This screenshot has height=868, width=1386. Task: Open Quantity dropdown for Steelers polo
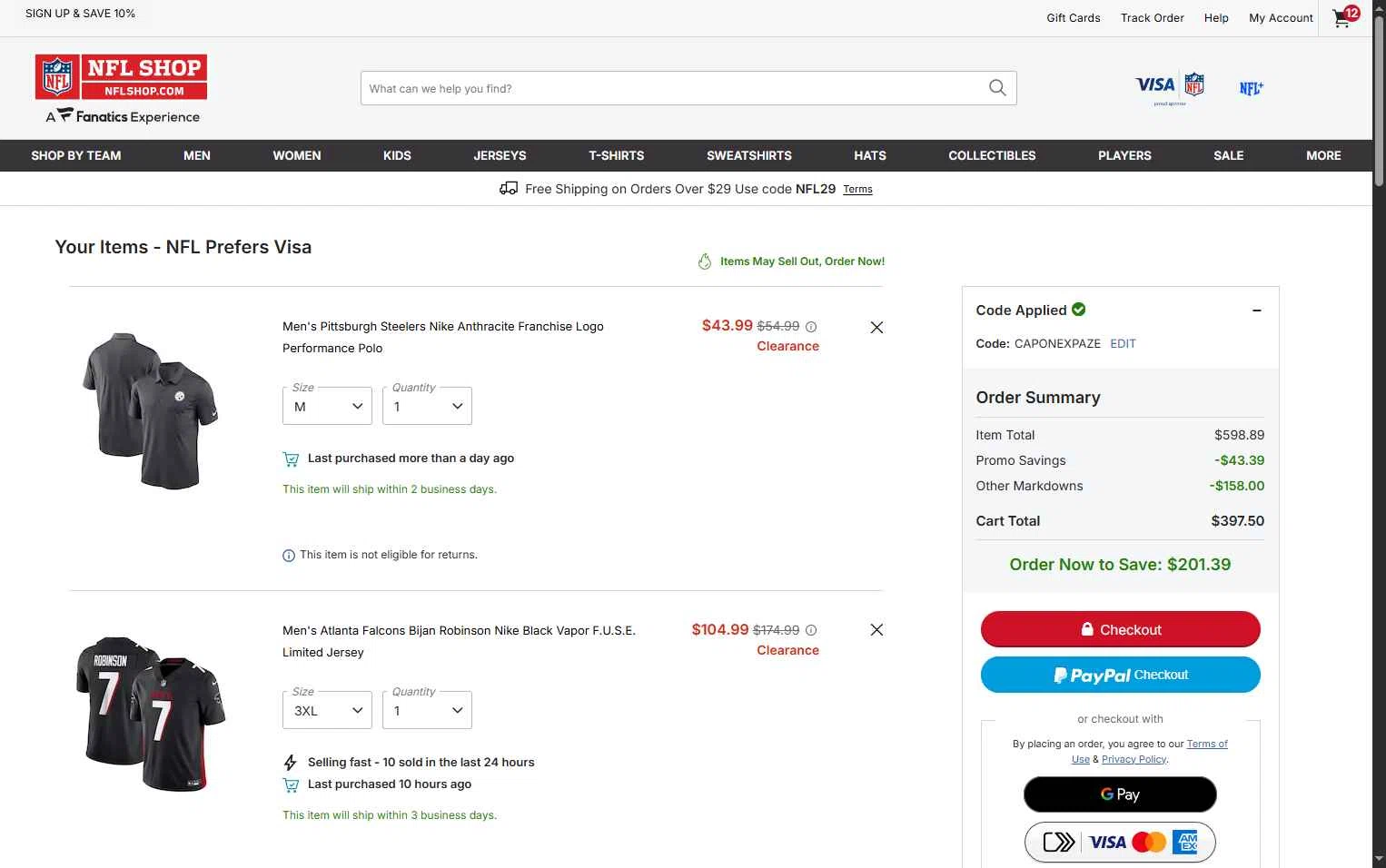(427, 406)
